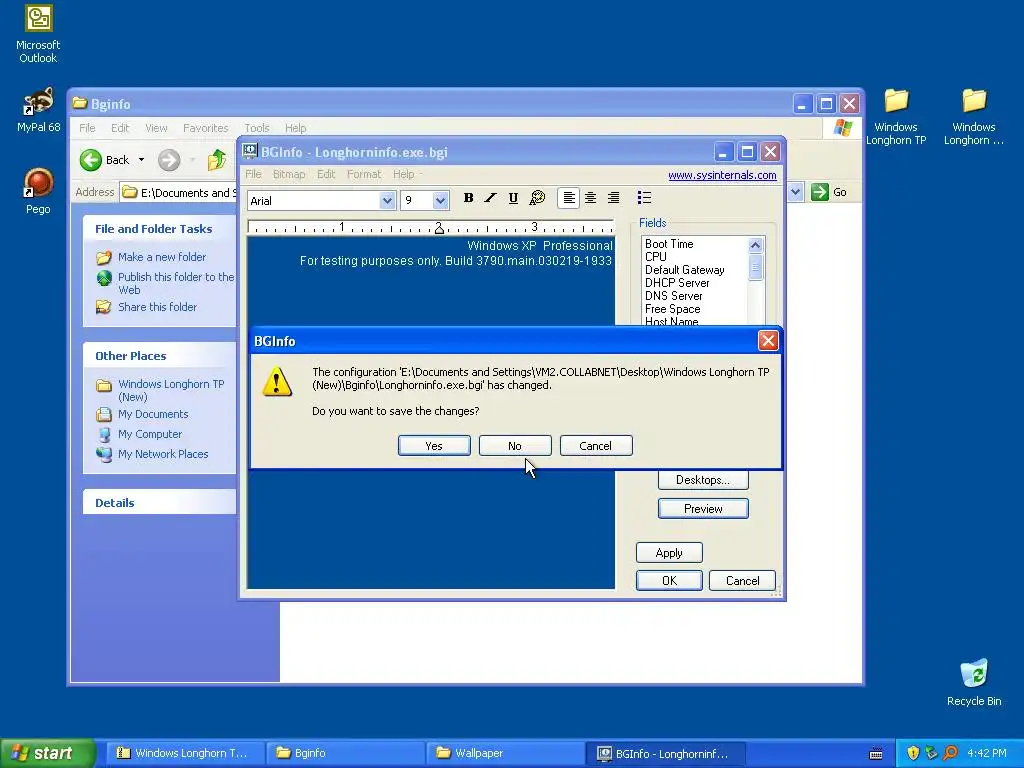Select the Recycle Bin desktop icon
Image resolution: width=1024 pixels, height=768 pixels.
974,682
